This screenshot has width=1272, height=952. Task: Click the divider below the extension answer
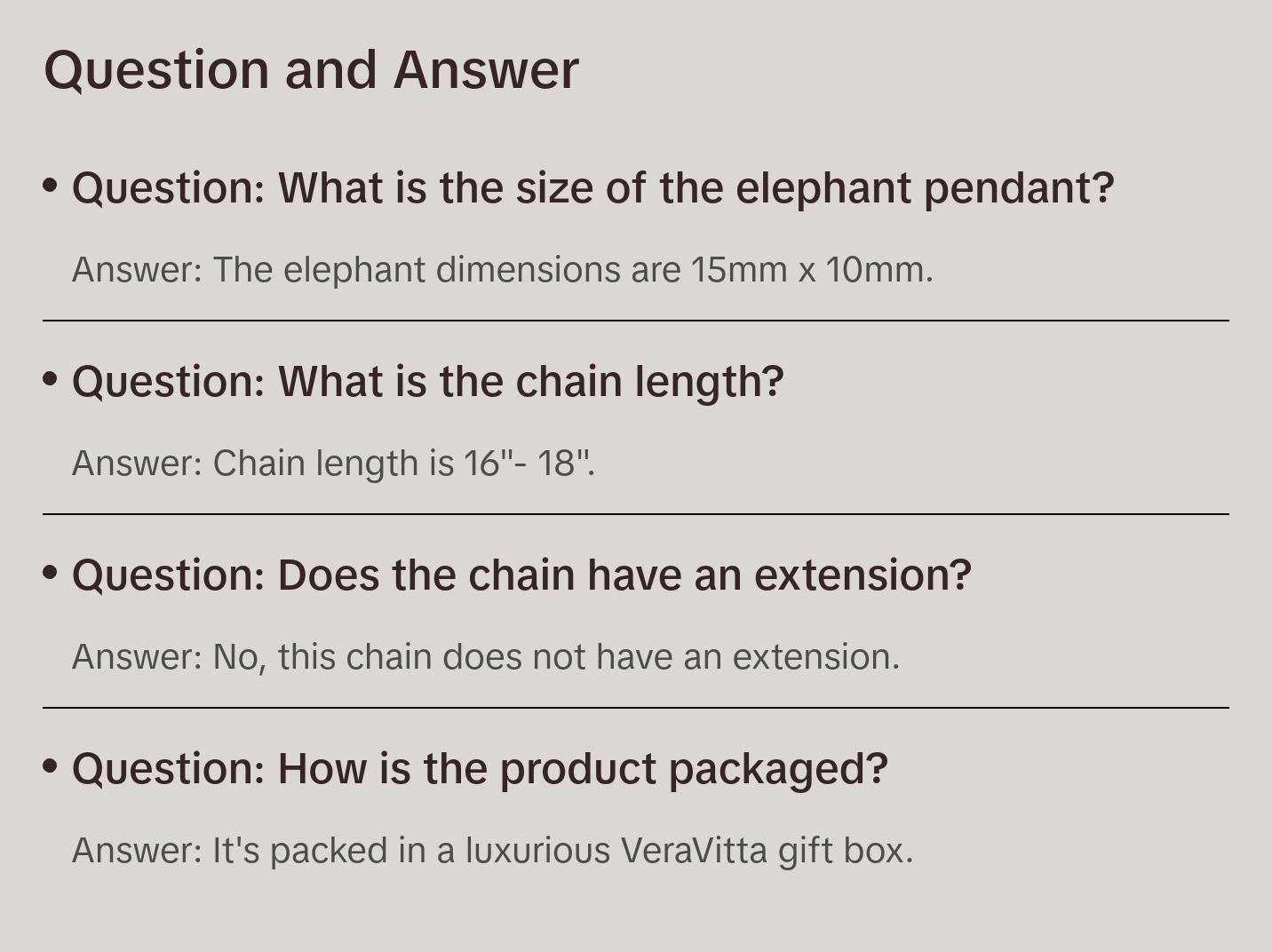636,708
